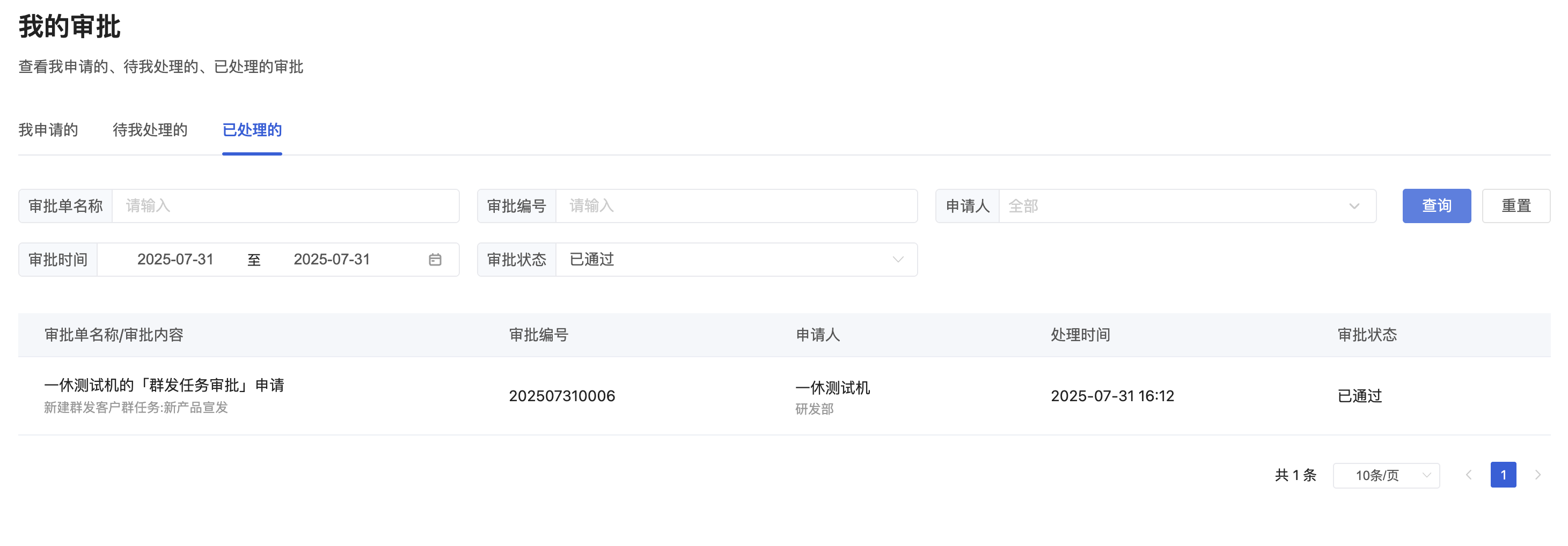Screen dimensions: 1568x546
Task: Click the 申请人 column header
Action: (817, 335)
